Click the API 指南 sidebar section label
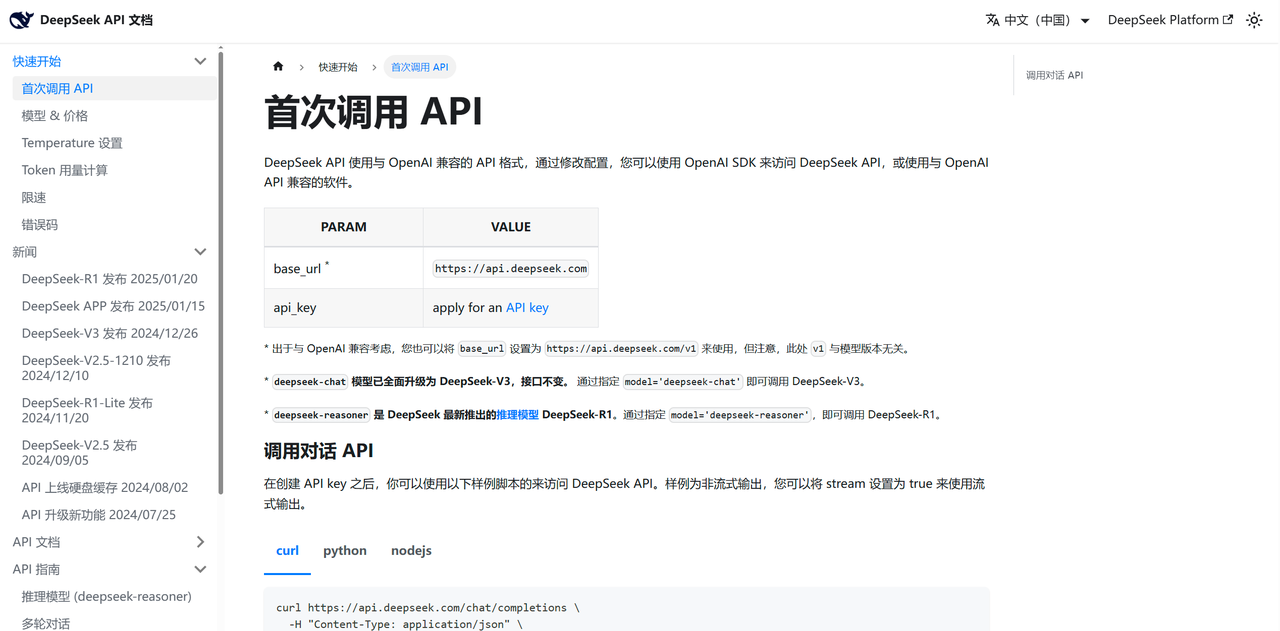 pyautogui.click(x=36, y=569)
